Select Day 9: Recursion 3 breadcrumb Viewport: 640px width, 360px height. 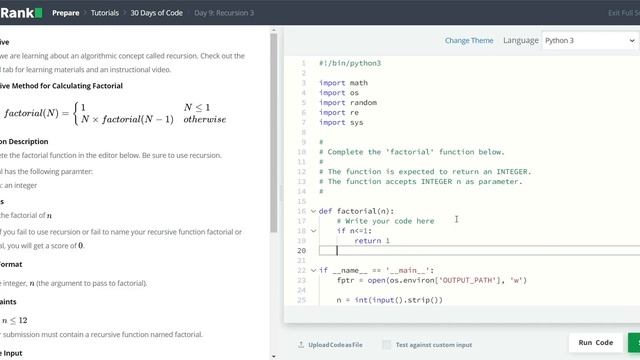pos(224,13)
